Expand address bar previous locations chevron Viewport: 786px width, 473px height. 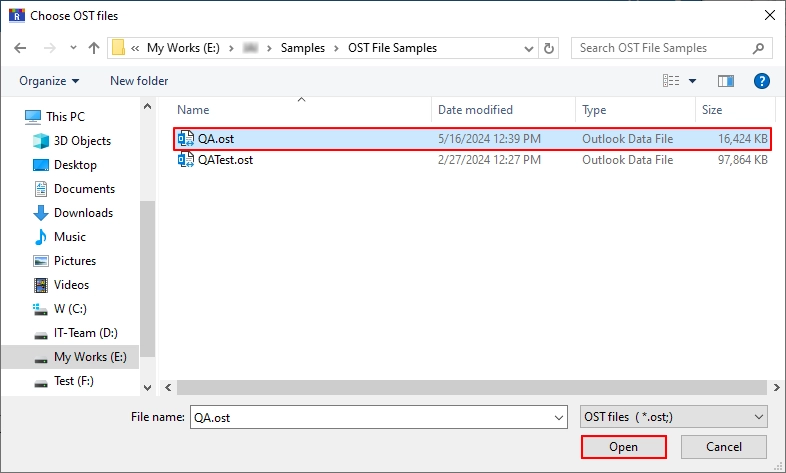(x=528, y=49)
